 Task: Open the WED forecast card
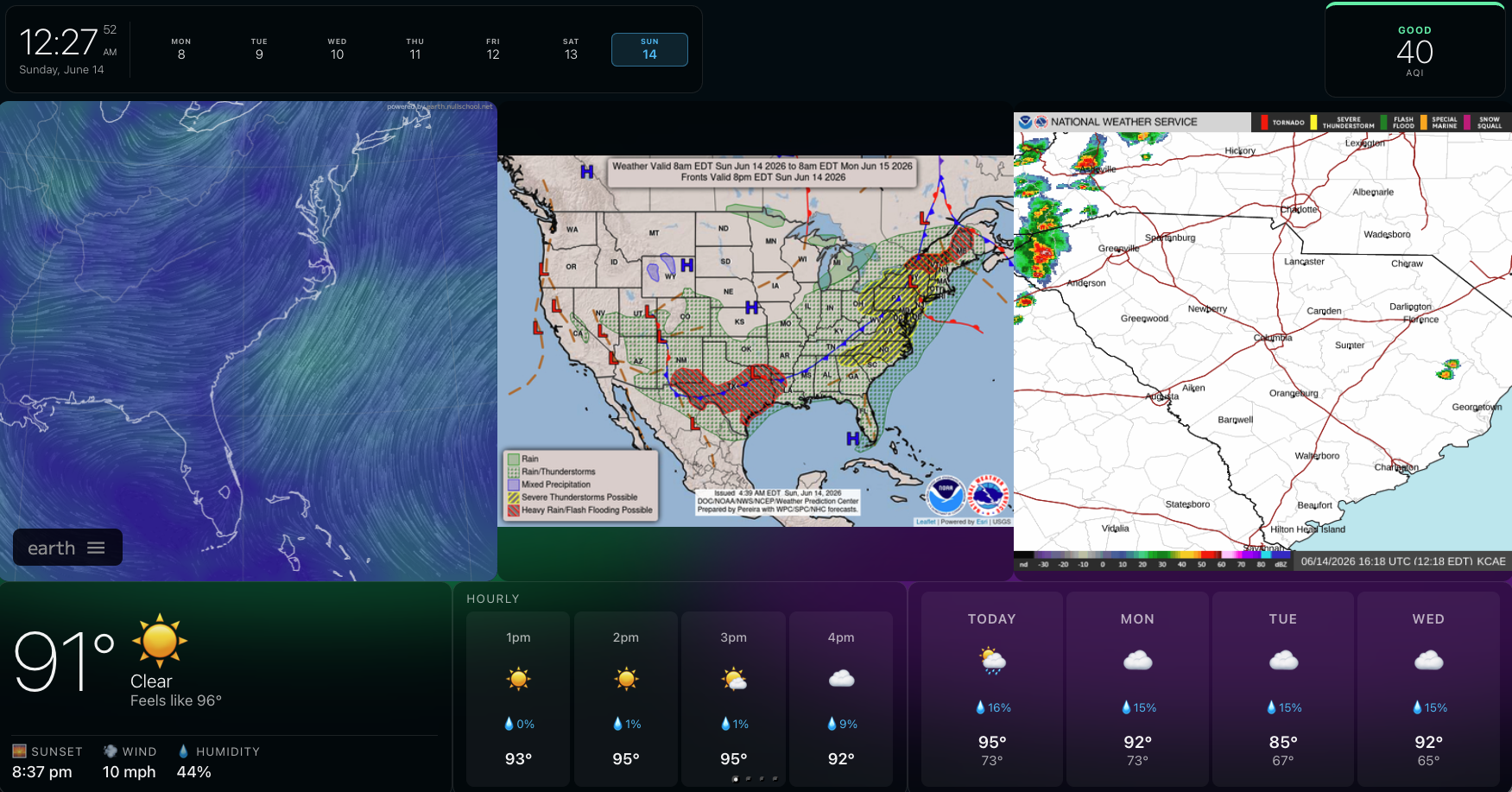click(1428, 688)
